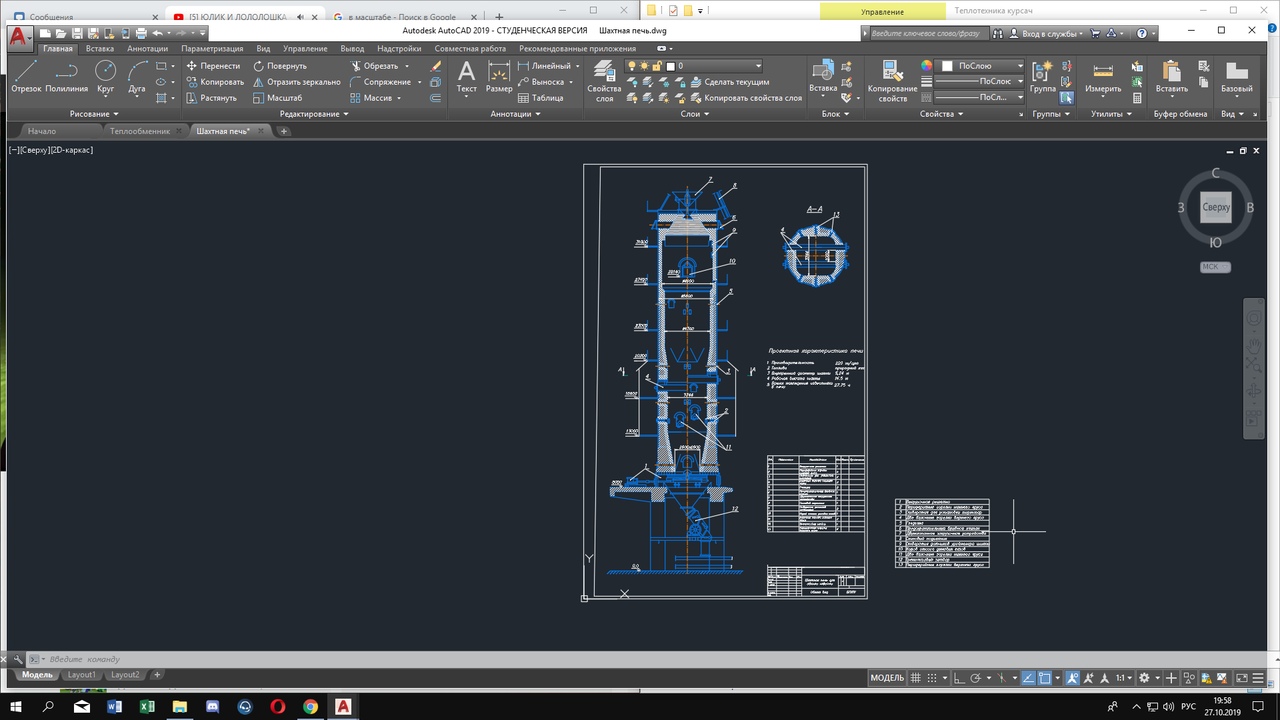Click Сделать текущим layer button
Viewport: 1280px width, 720px height.
728,82
